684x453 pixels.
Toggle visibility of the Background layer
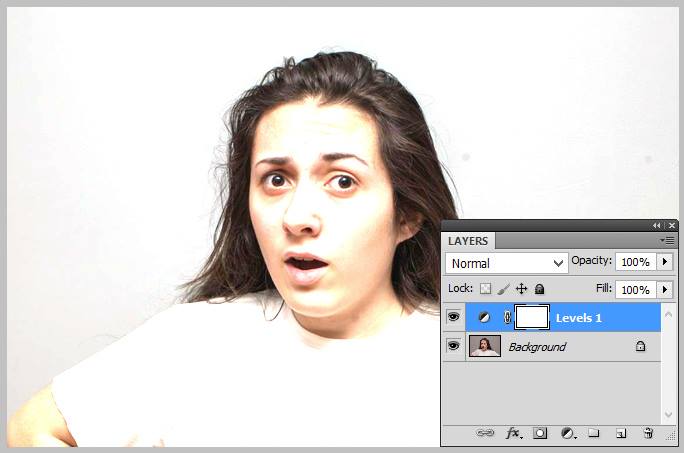click(x=454, y=346)
